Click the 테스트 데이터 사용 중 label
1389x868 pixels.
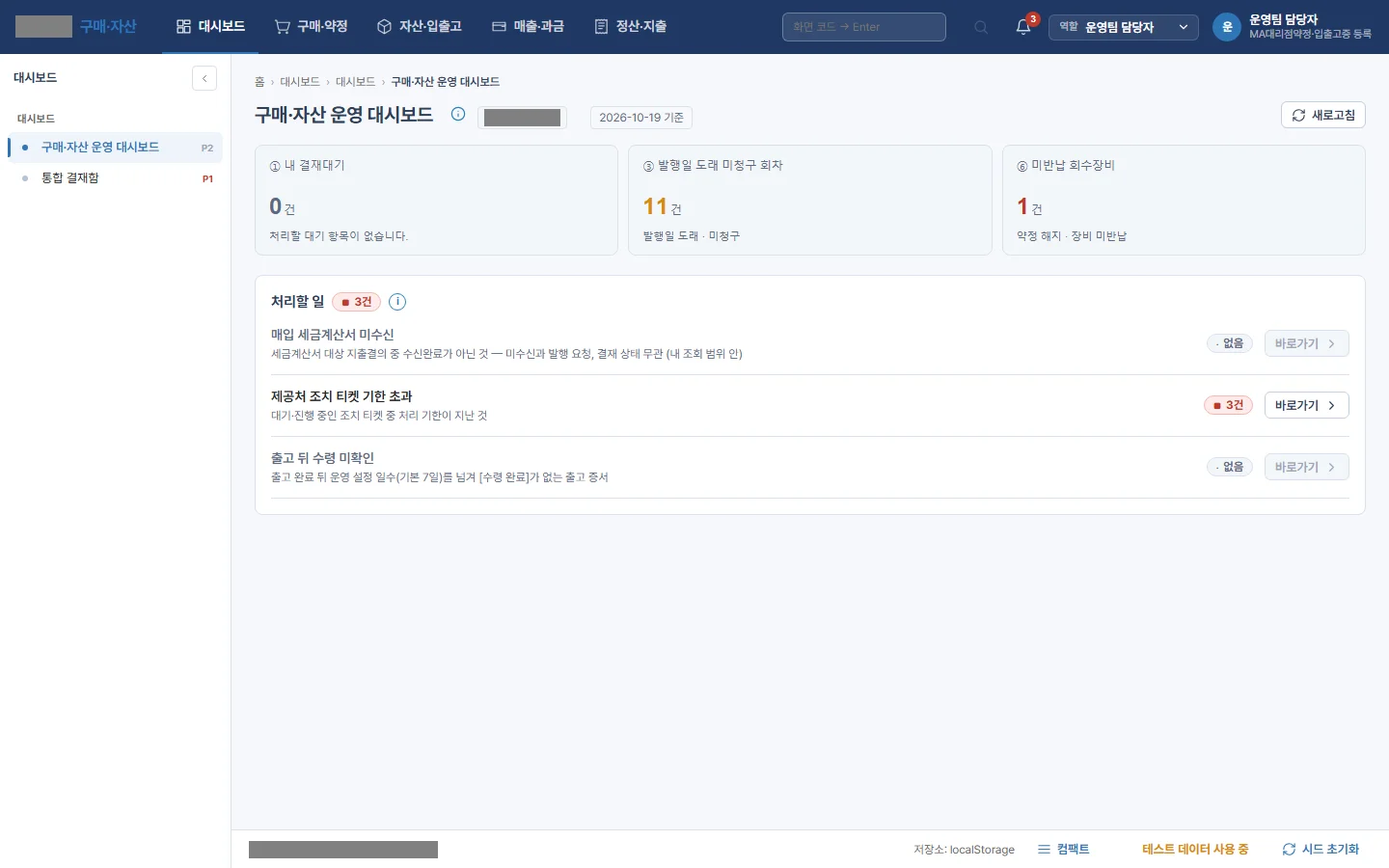pos(1195,850)
